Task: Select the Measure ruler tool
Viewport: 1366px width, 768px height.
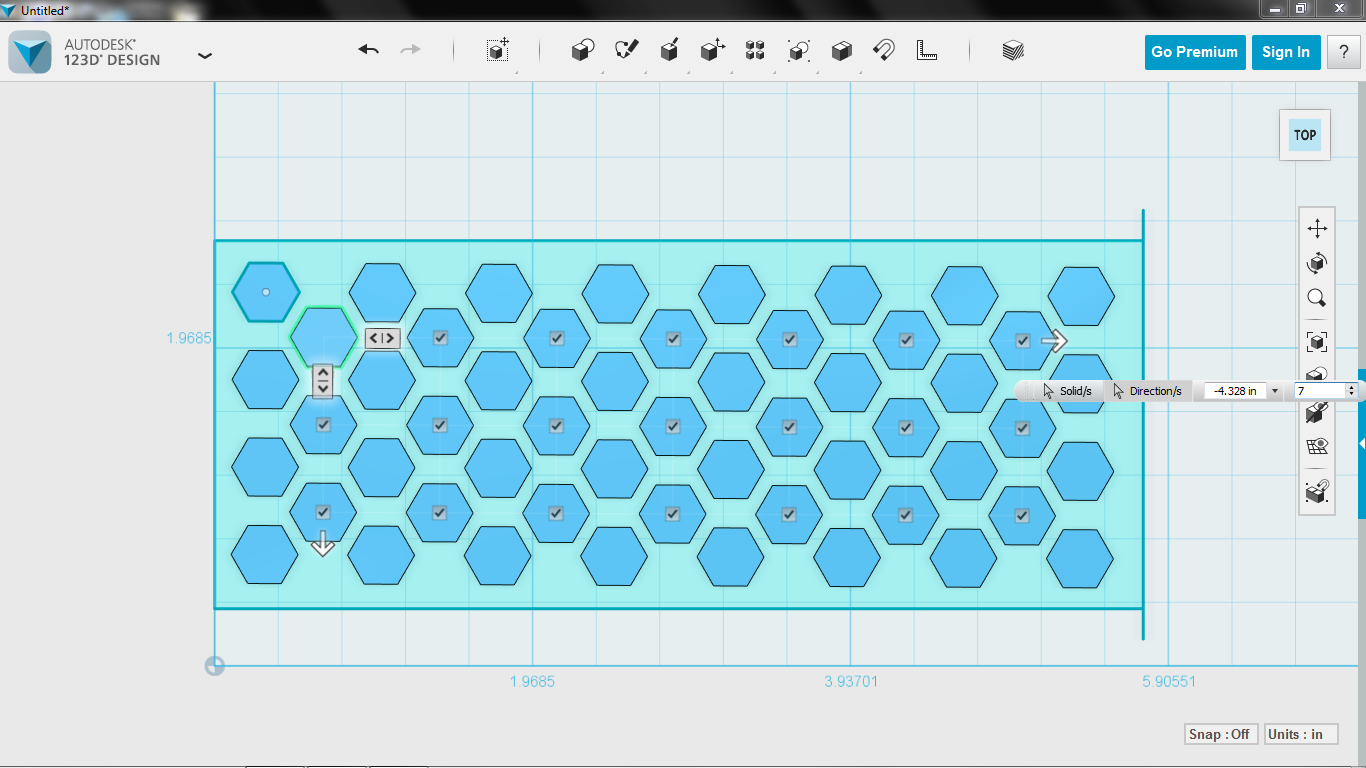Action: 927,51
